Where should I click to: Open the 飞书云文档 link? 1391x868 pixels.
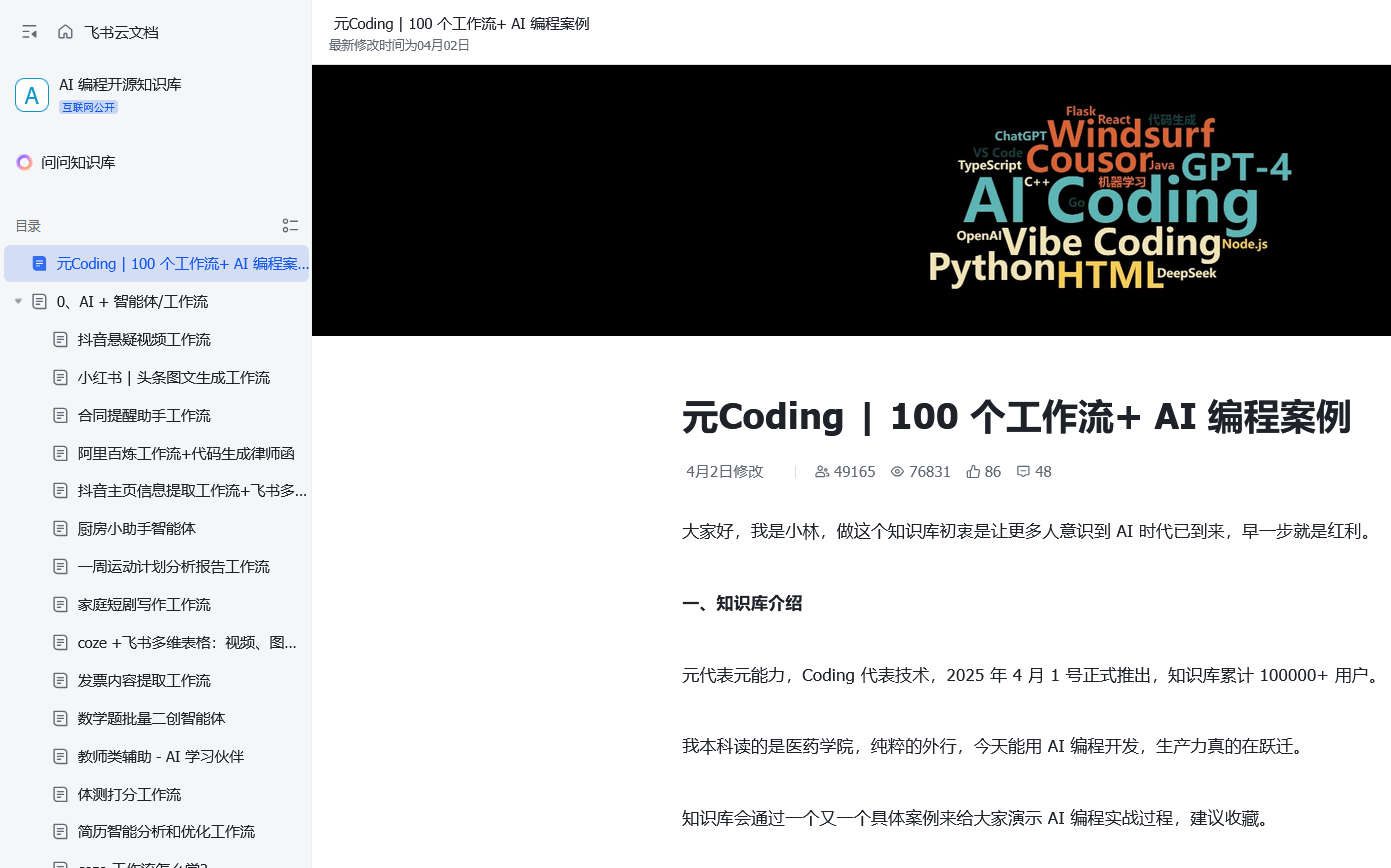click(x=121, y=32)
